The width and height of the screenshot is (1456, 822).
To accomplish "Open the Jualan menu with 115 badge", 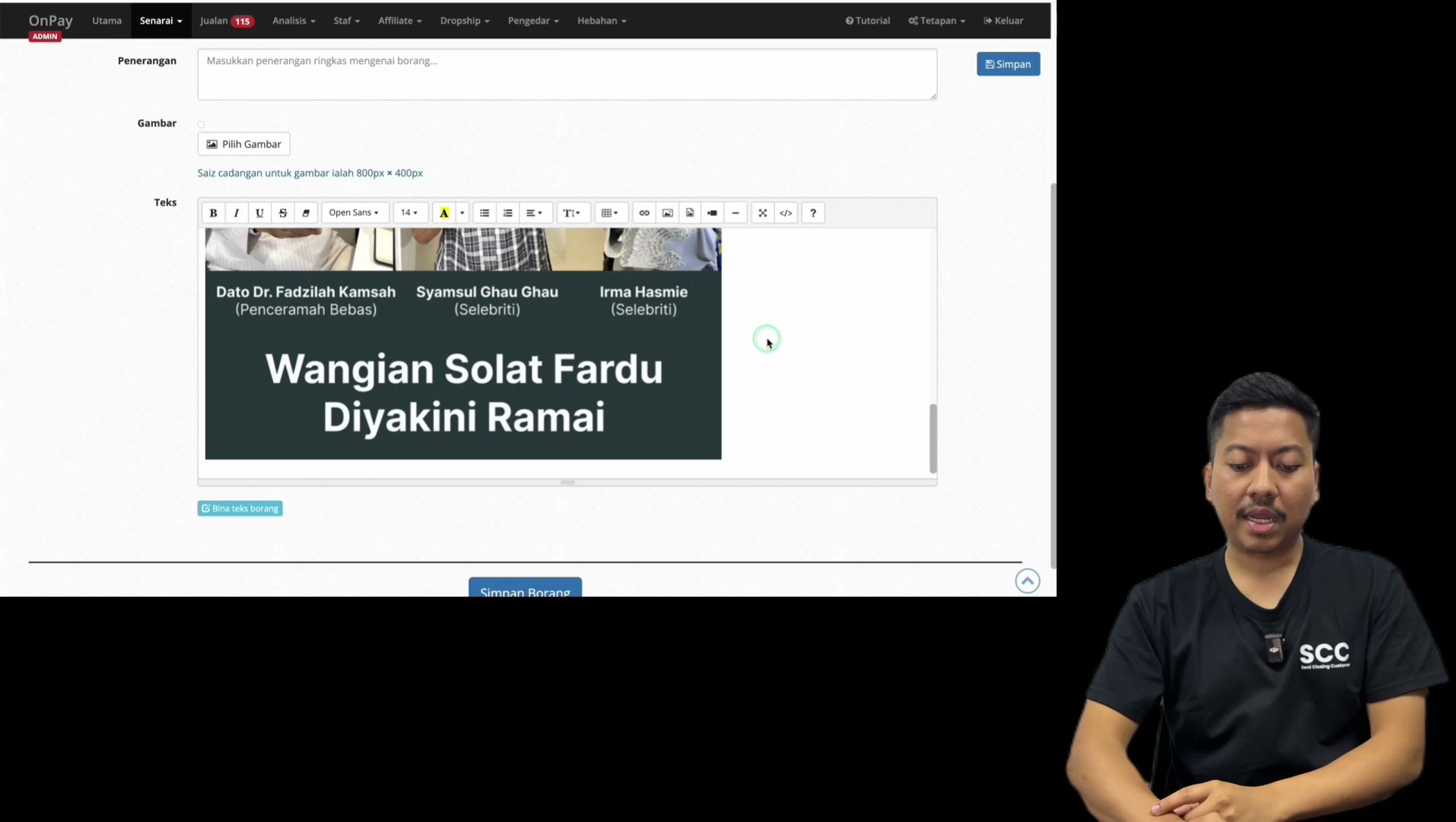I will (227, 21).
